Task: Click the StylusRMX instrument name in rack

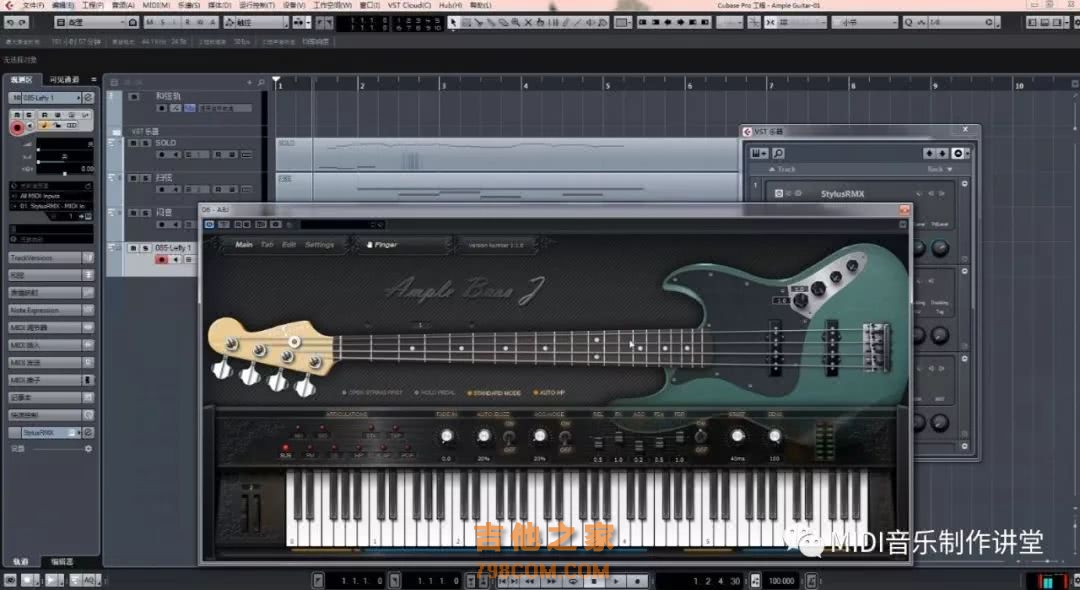Action: [x=842, y=194]
